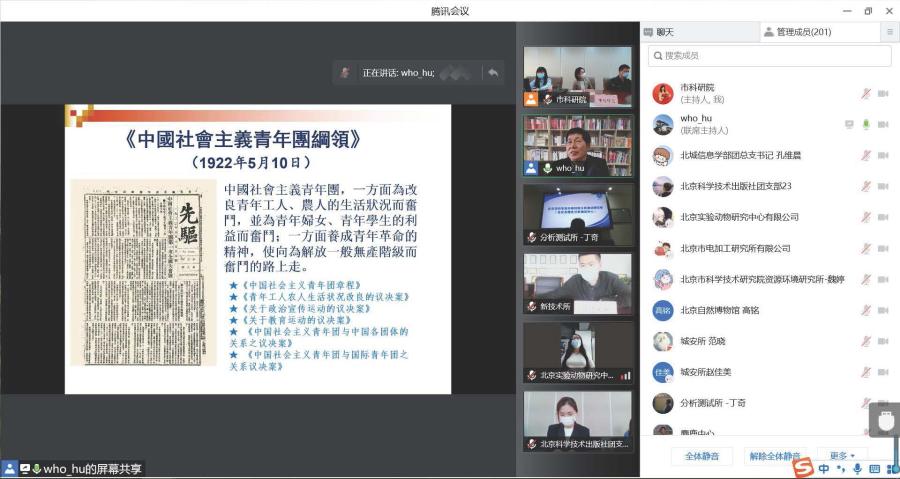The width and height of the screenshot is (900, 479).
Task: Select the who_hu video thumbnail
Action: point(577,145)
